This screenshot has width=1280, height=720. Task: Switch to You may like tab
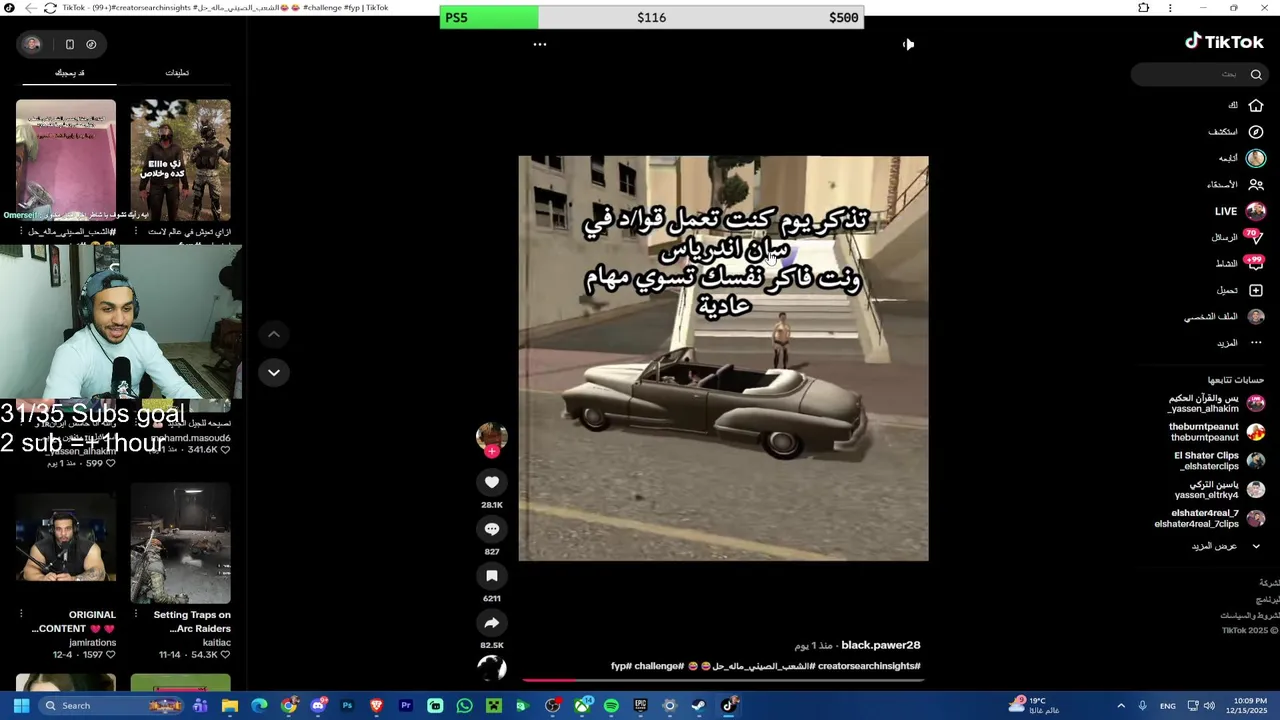click(x=69, y=72)
